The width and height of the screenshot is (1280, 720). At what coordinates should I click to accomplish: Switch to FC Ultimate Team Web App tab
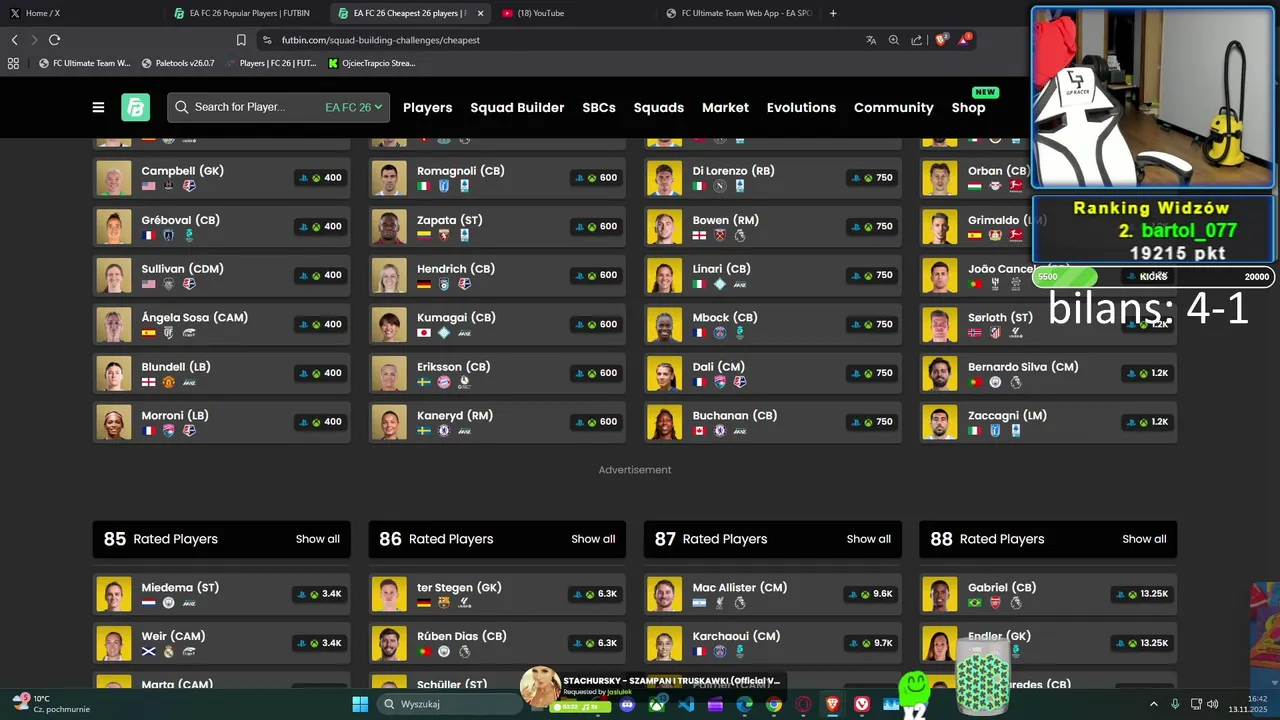tap(740, 13)
